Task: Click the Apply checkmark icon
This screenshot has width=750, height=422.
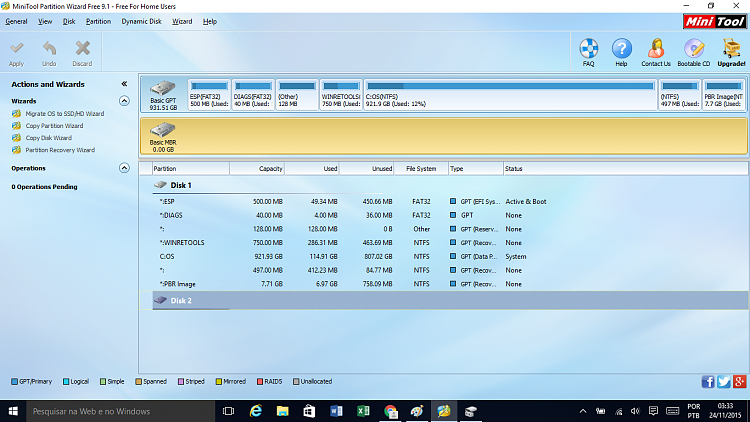Action: pyautogui.click(x=17, y=48)
